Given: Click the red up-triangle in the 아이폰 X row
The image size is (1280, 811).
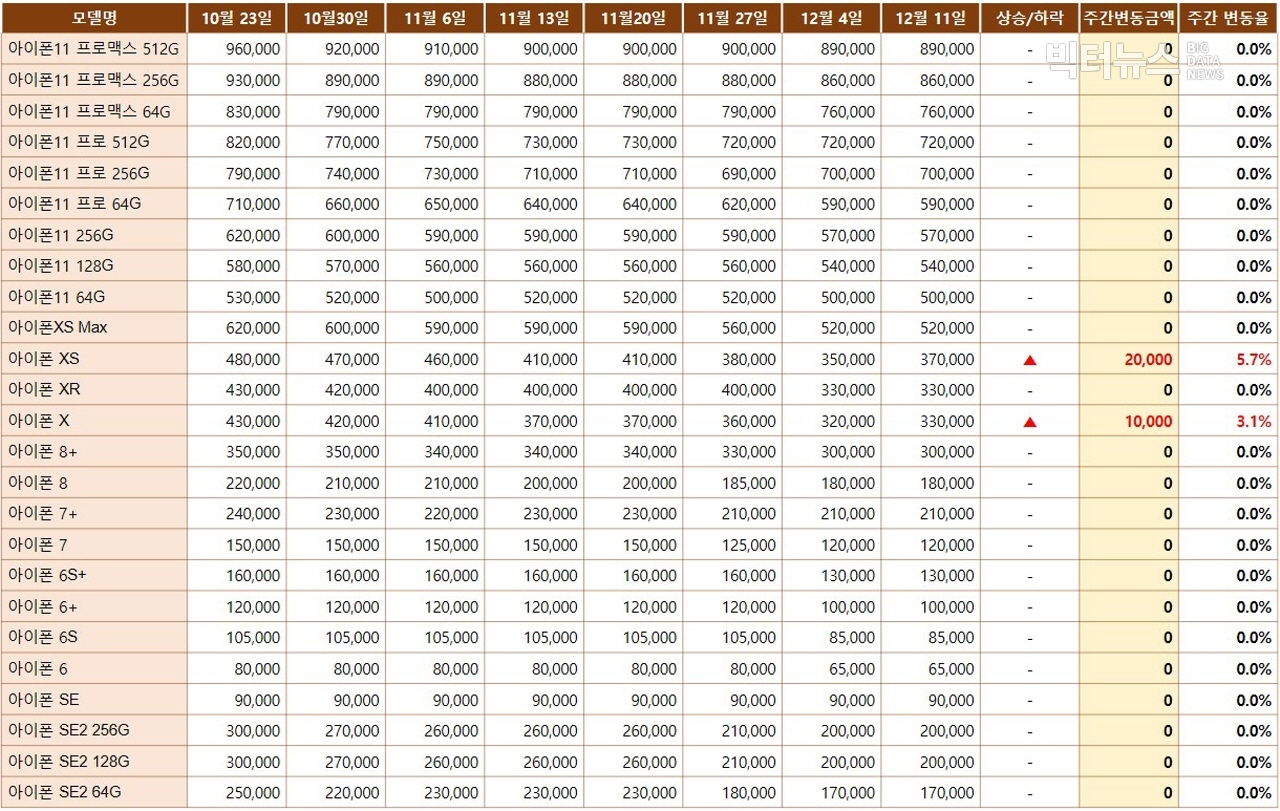Looking at the screenshot, I should click(1030, 422).
